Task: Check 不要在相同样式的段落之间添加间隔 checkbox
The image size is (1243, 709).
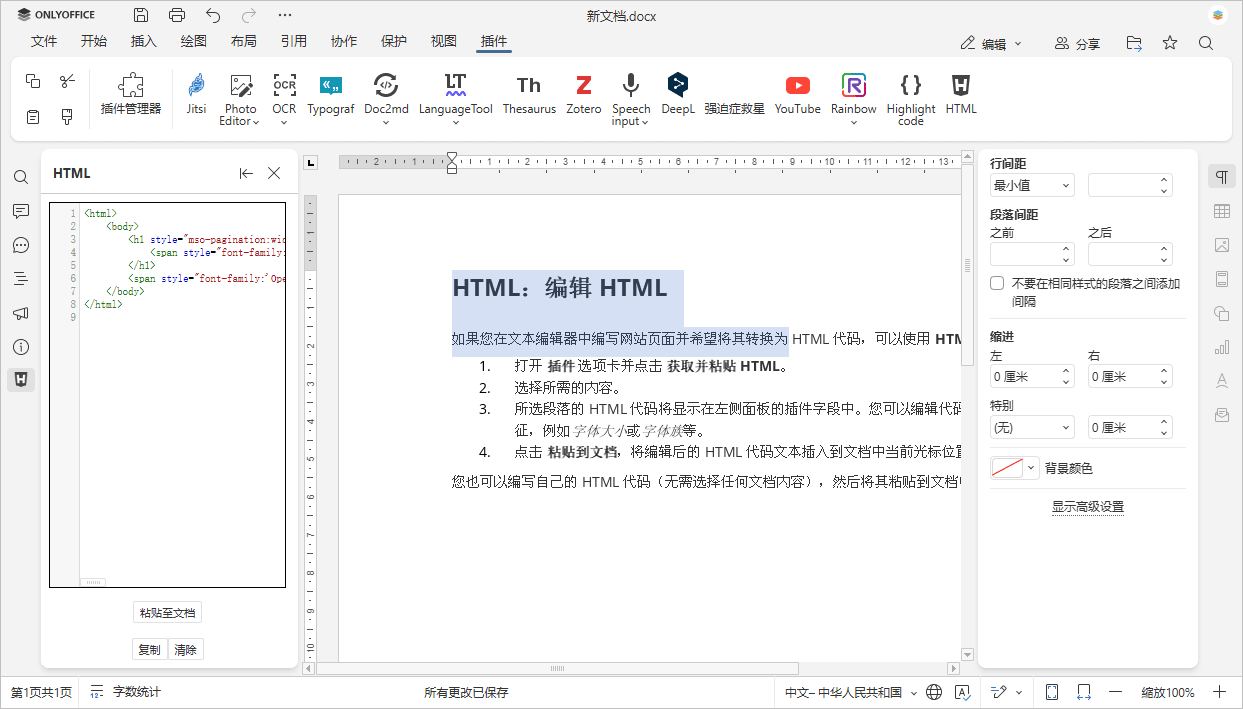Action: [x=996, y=282]
